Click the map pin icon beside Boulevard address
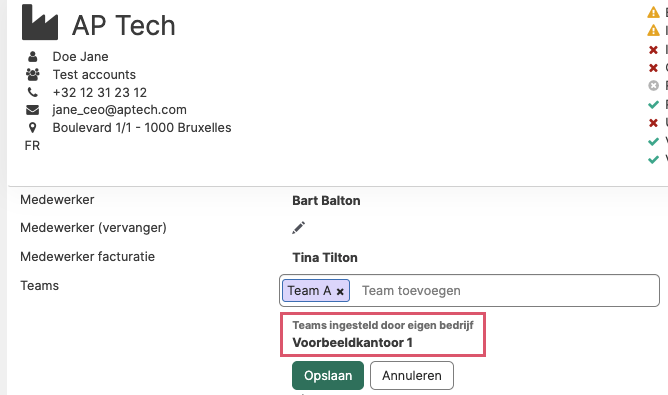This screenshot has height=395, width=668. [x=32, y=127]
